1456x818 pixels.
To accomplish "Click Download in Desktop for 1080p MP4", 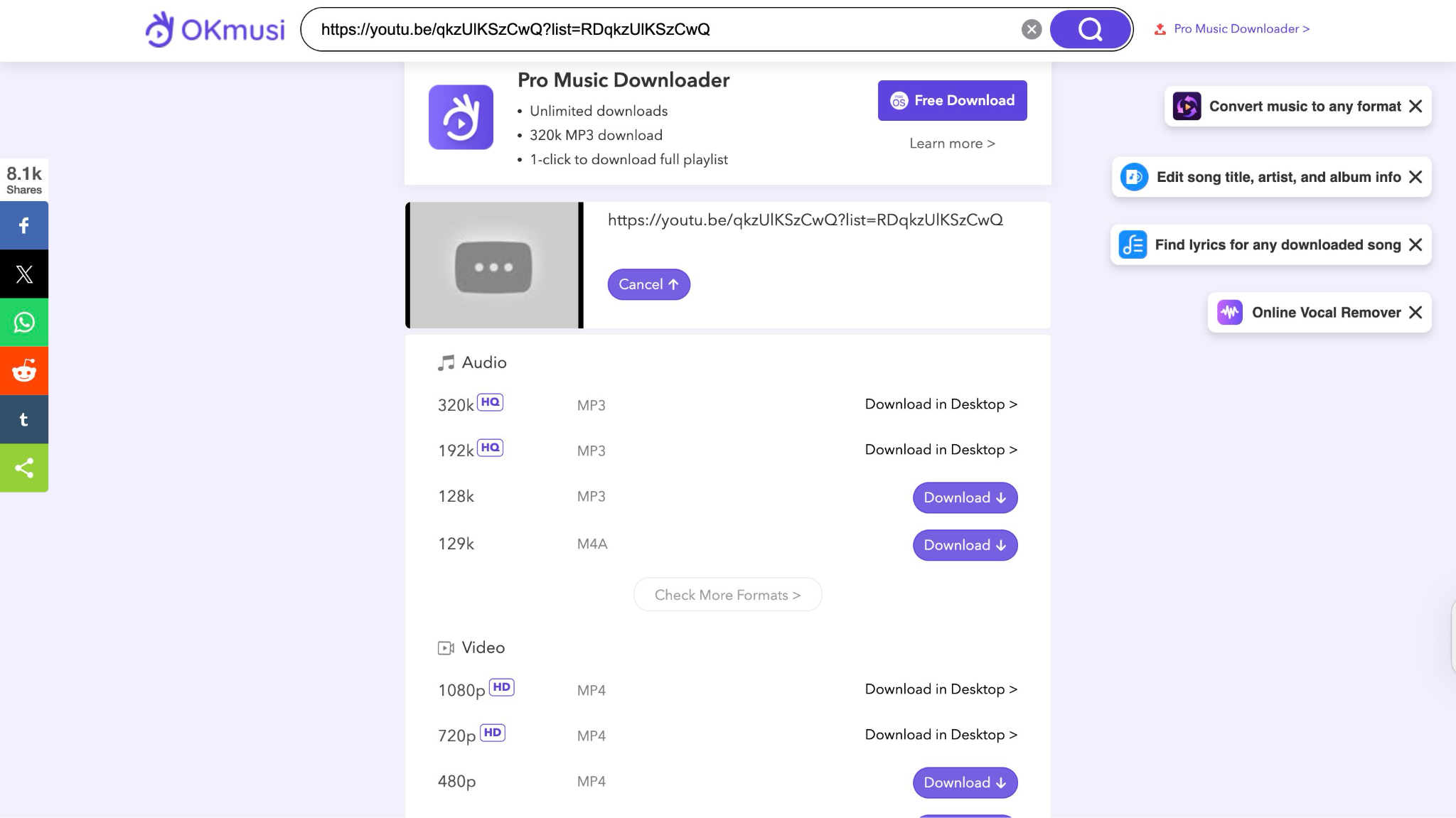I will coord(941,689).
